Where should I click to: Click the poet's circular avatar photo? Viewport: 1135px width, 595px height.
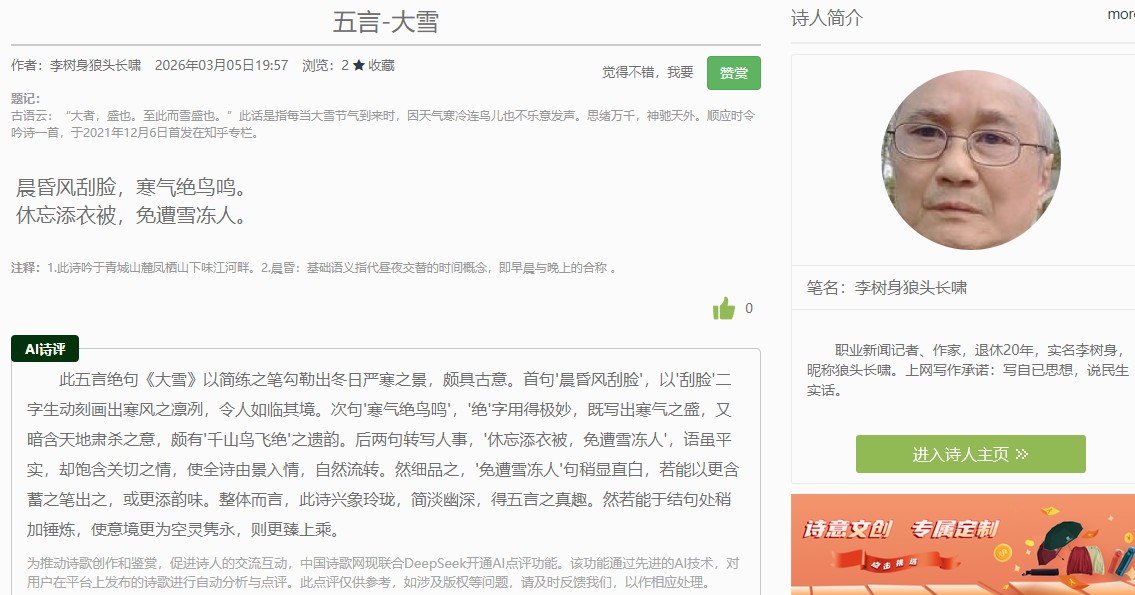coord(970,160)
